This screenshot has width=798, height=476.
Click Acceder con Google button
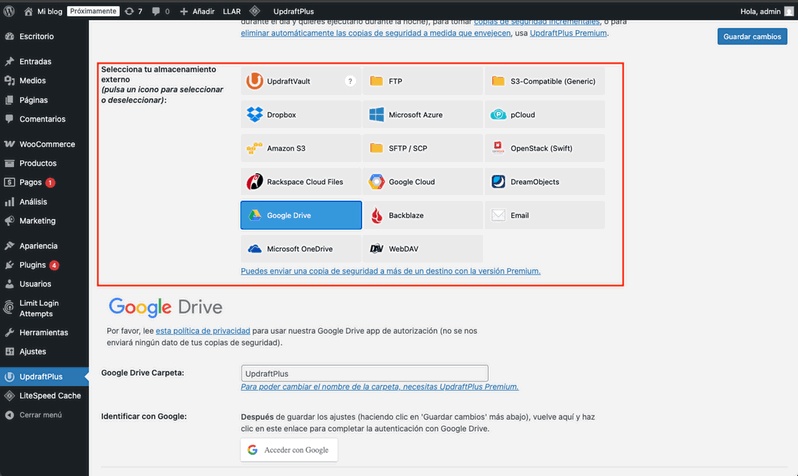[x=289, y=450]
